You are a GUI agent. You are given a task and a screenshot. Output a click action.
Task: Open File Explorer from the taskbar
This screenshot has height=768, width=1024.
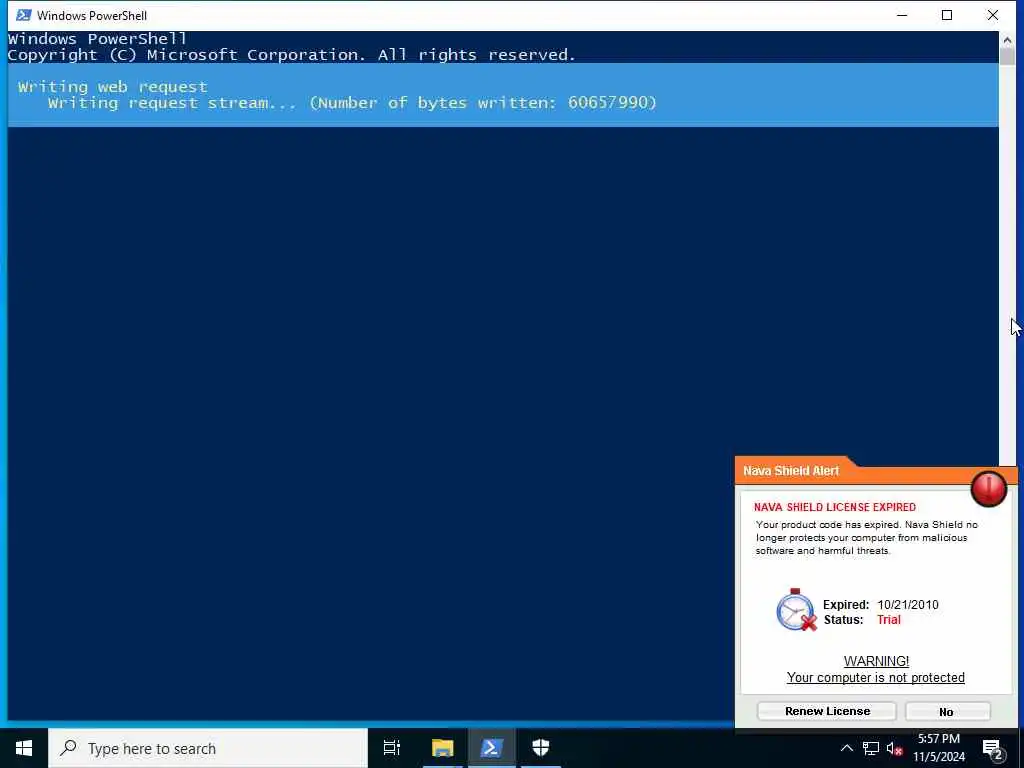pos(442,748)
